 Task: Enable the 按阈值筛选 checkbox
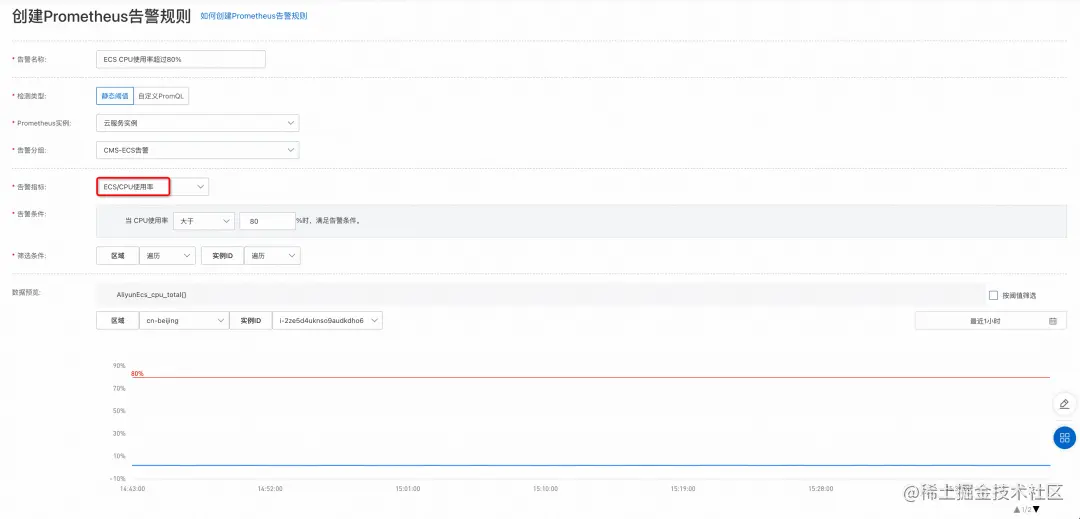click(993, 295)
